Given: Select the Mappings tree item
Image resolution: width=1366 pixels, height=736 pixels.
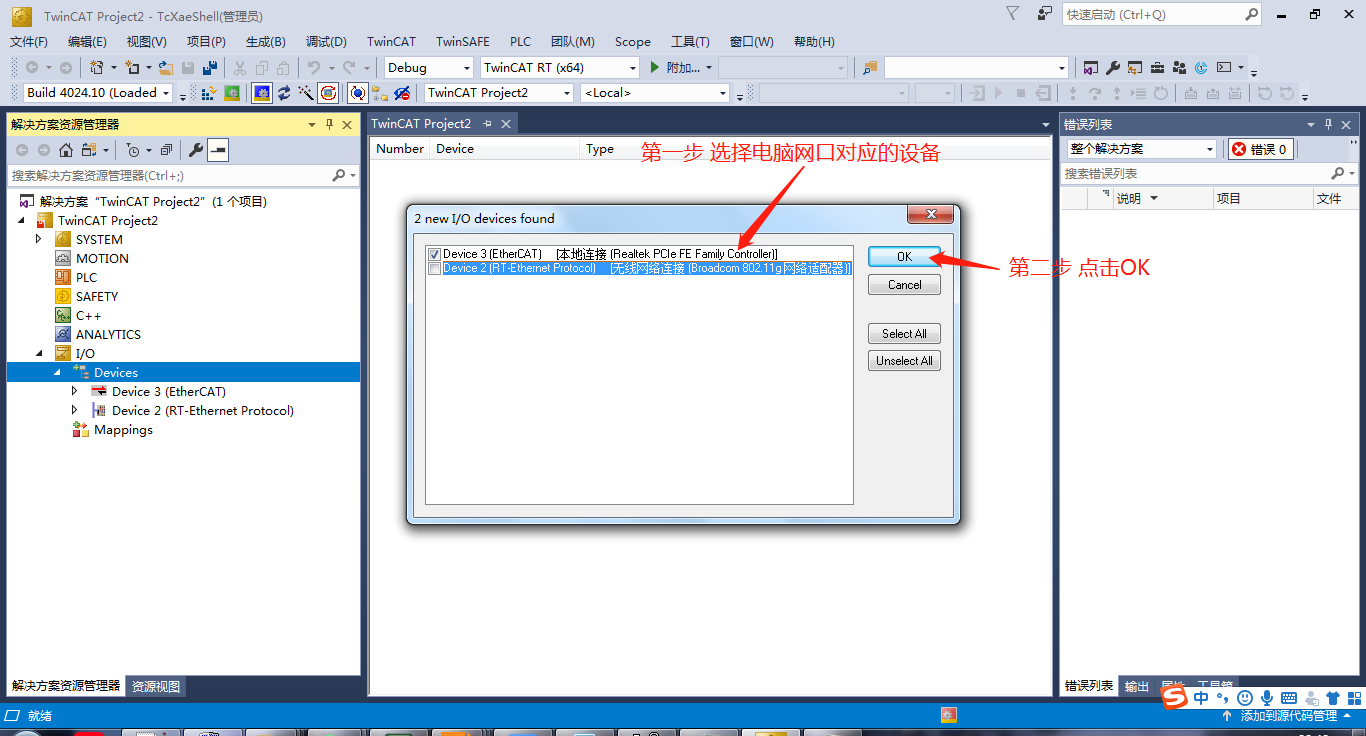Looking at the screenshot, I should tap(123, 429).
